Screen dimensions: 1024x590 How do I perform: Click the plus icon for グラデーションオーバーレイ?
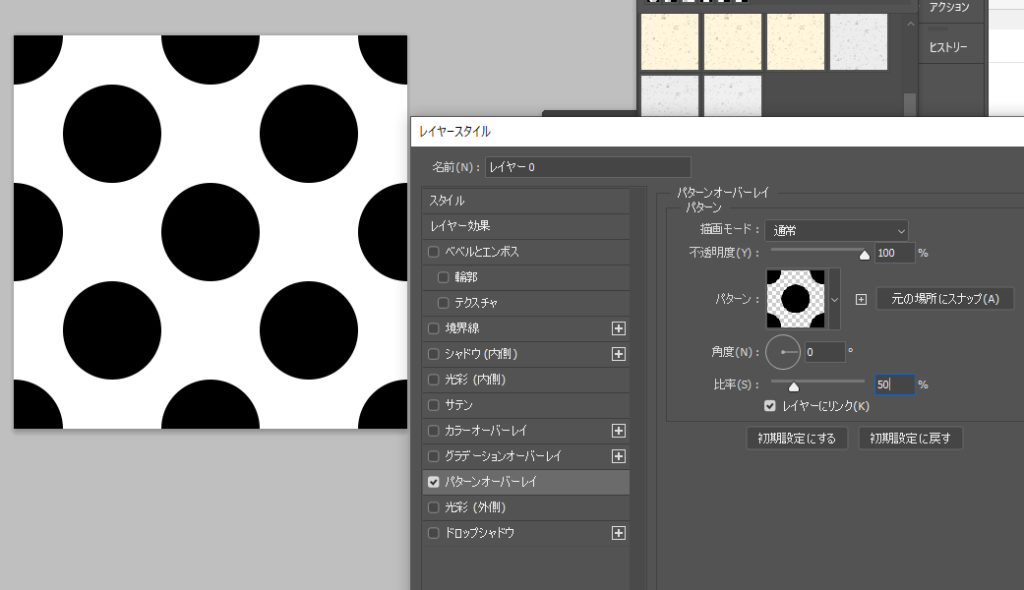(x=618, y=456)
